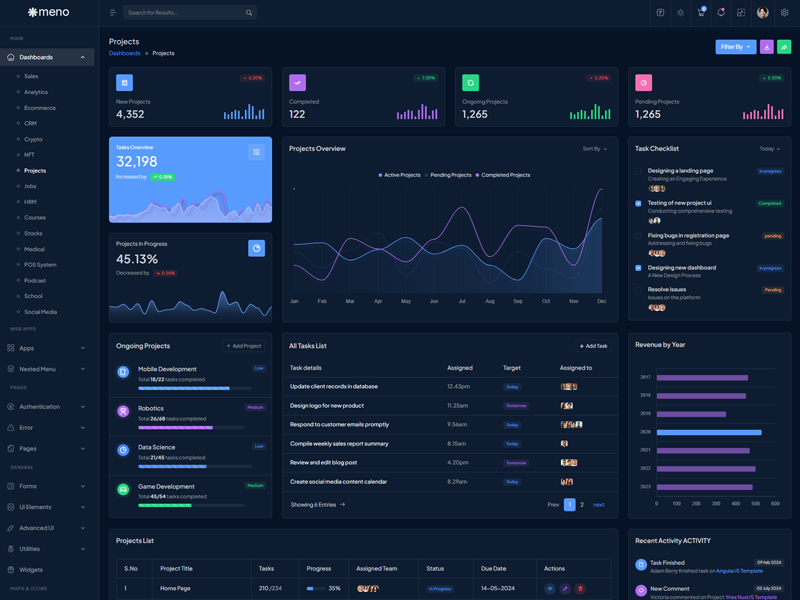Delete Home Page project with trash icon

580,589
